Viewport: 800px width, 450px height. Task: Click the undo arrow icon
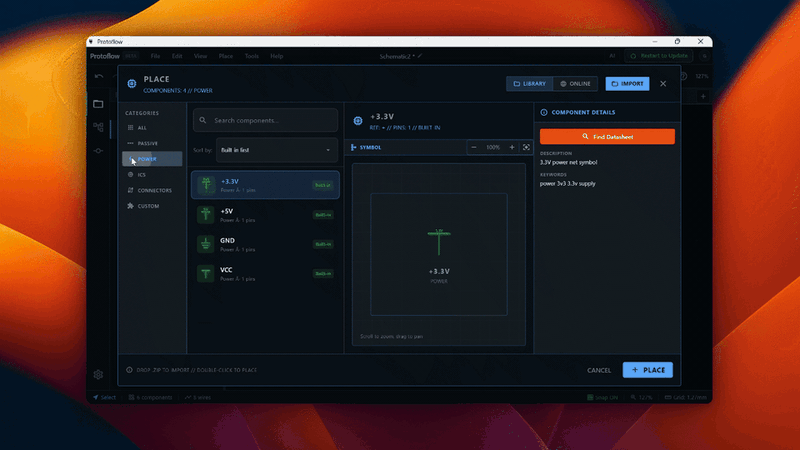click(x=99, y=76)
